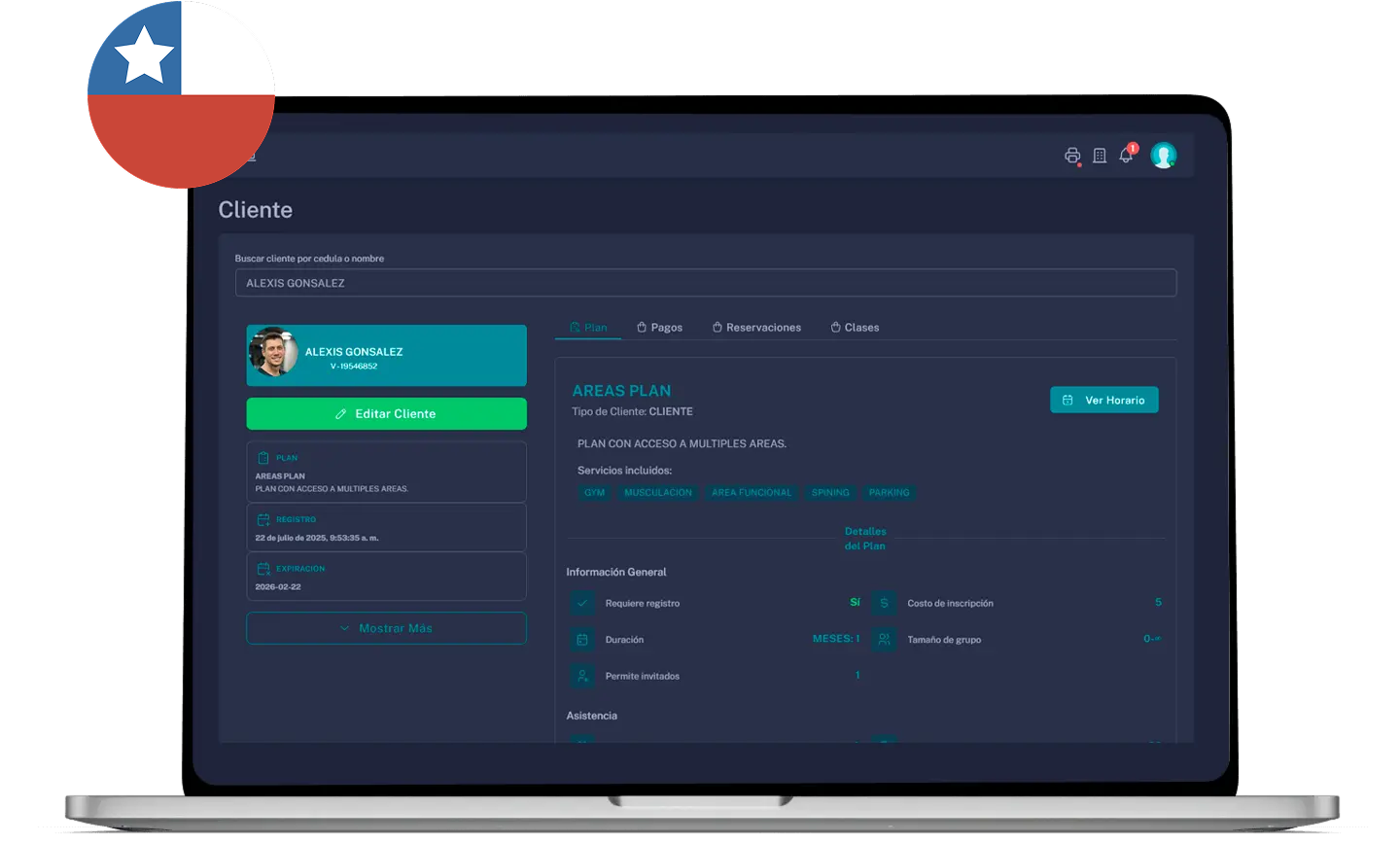
Task: Click the client search input field
Action: pos(705,282)
